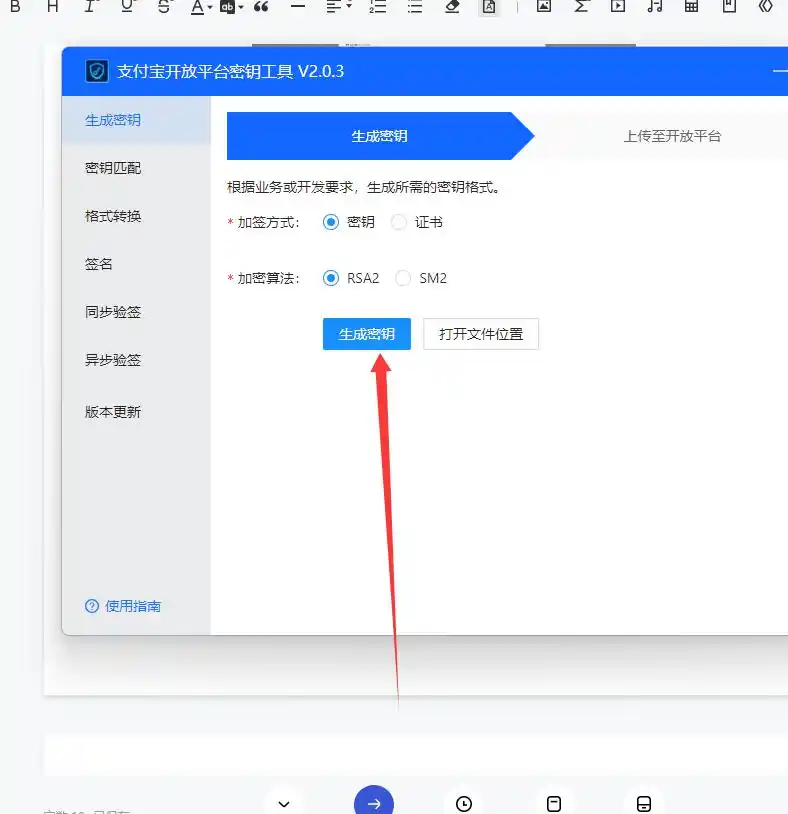This screenshot has height=814, width=788.
Task: Select RSA2 encryption algorithm radio
Action: click(331, 278)
